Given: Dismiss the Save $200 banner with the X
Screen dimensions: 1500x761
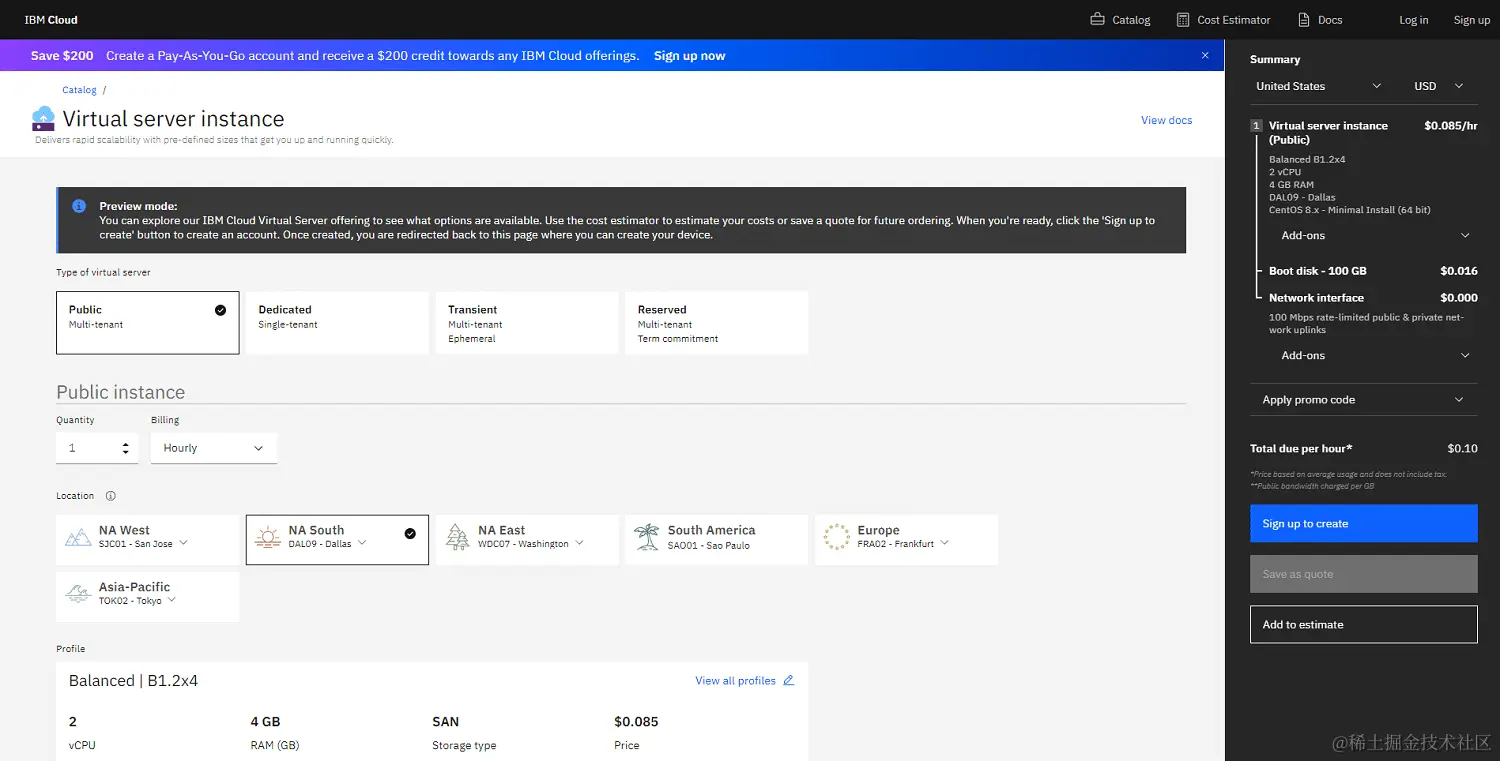Looking at the screenshot, I should [1204, 55].
